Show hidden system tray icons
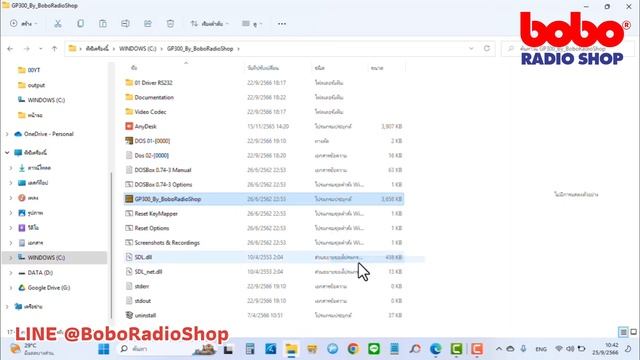The image size is (640, 360). coord(499,349)
